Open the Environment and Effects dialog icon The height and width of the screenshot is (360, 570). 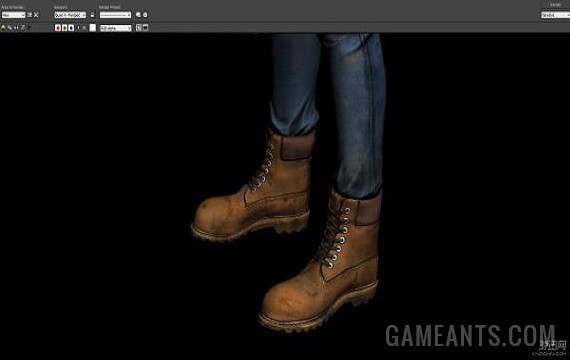click(x=145, y=15)
